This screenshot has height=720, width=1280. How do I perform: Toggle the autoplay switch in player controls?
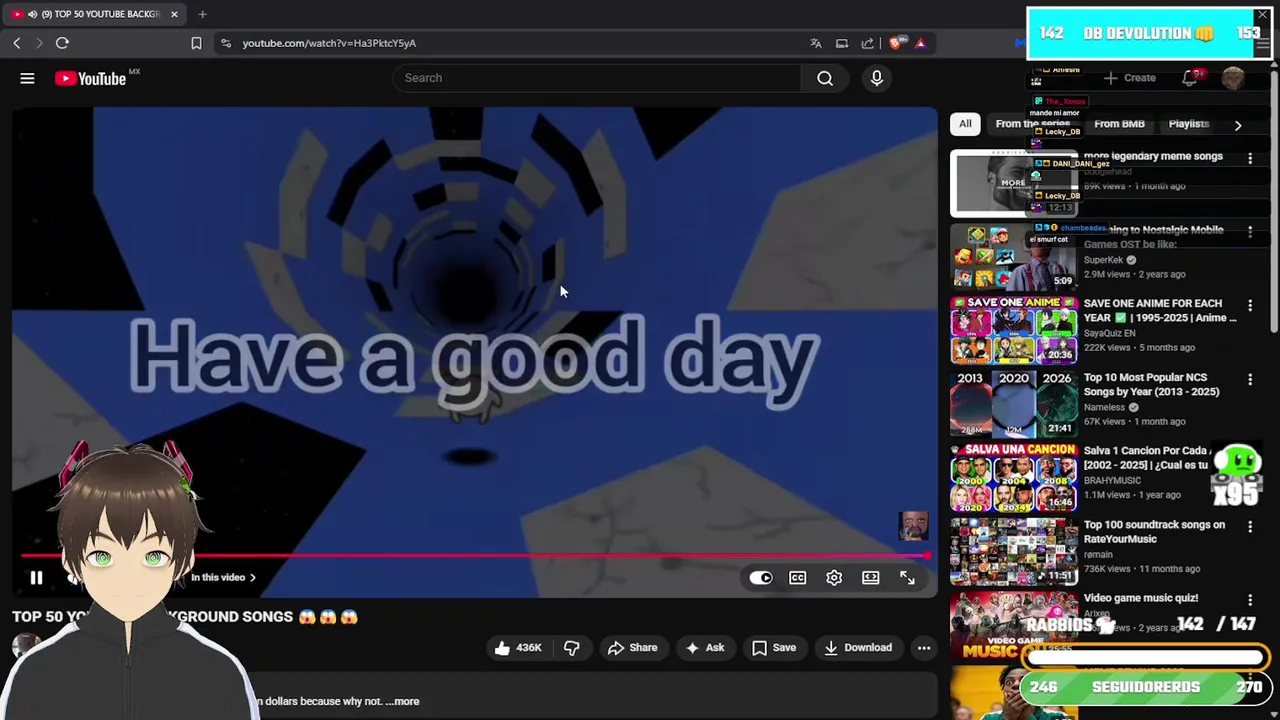tap(761, 577)
